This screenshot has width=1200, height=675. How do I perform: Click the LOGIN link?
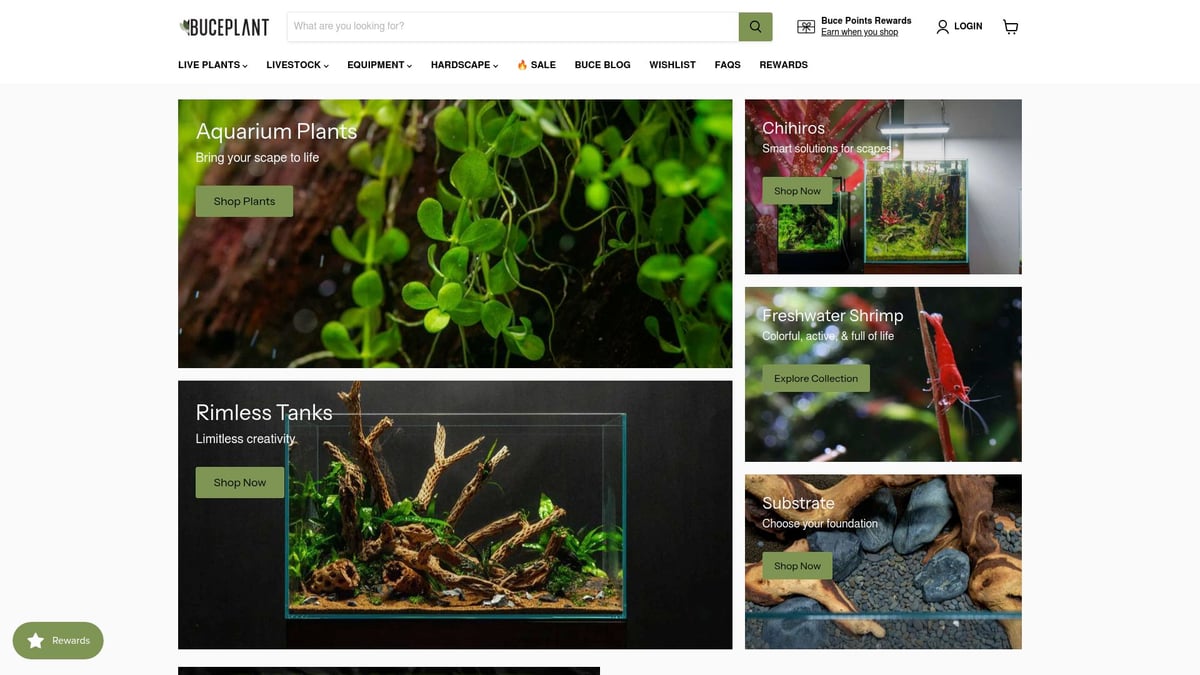click(968, 27)
